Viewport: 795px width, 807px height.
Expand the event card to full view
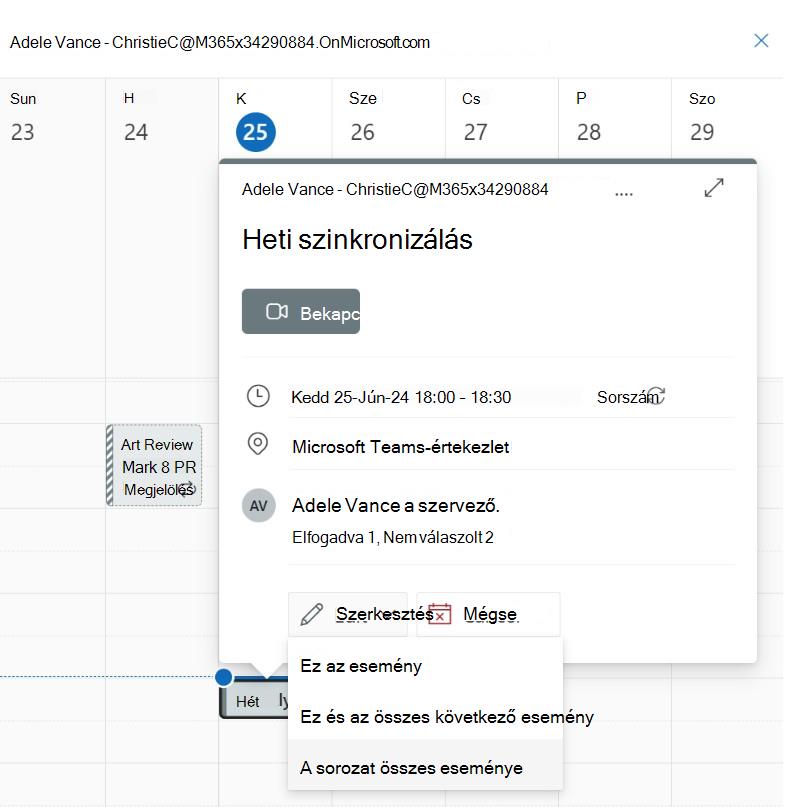(x=714, y=188)
